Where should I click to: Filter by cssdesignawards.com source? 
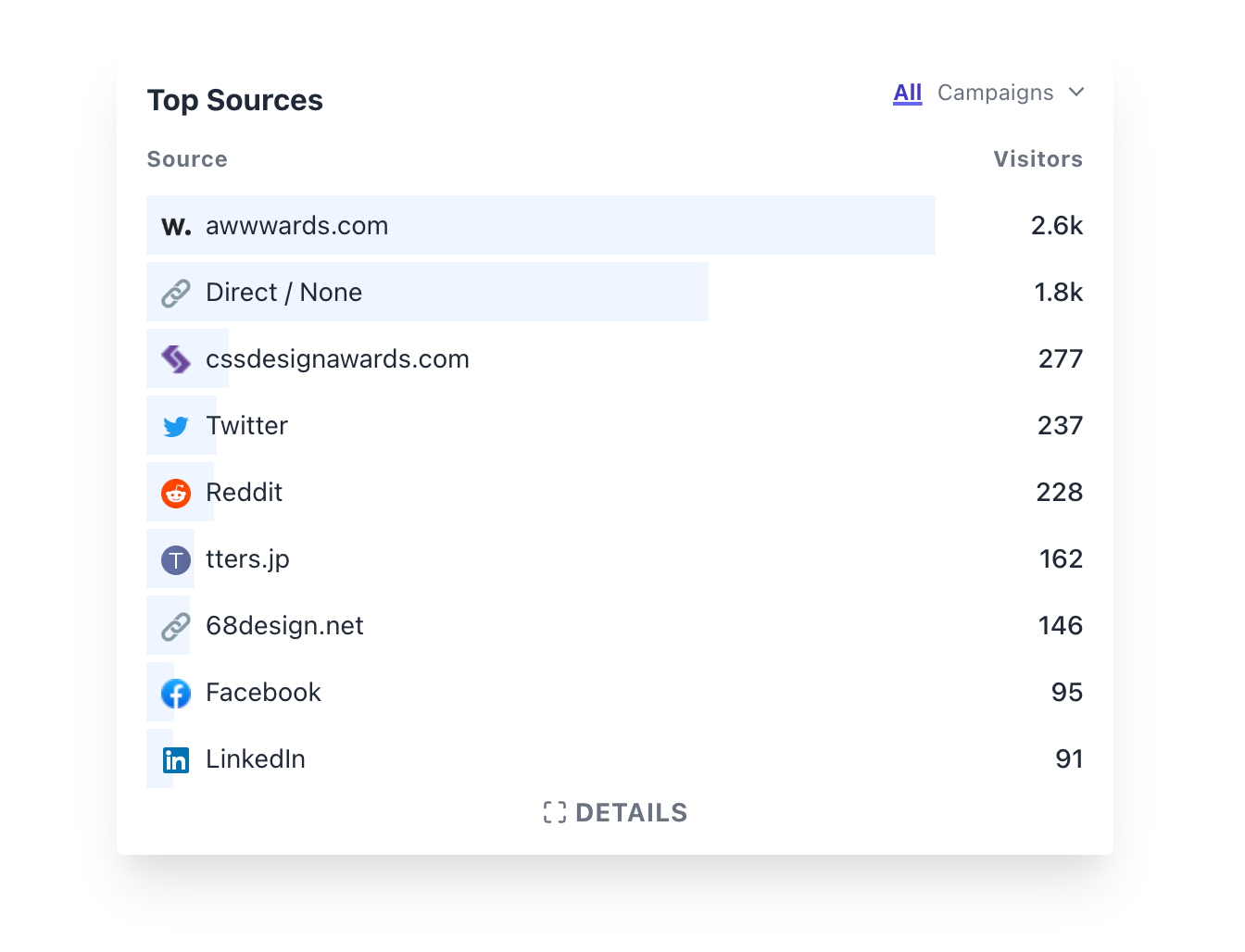click(337, 359)
